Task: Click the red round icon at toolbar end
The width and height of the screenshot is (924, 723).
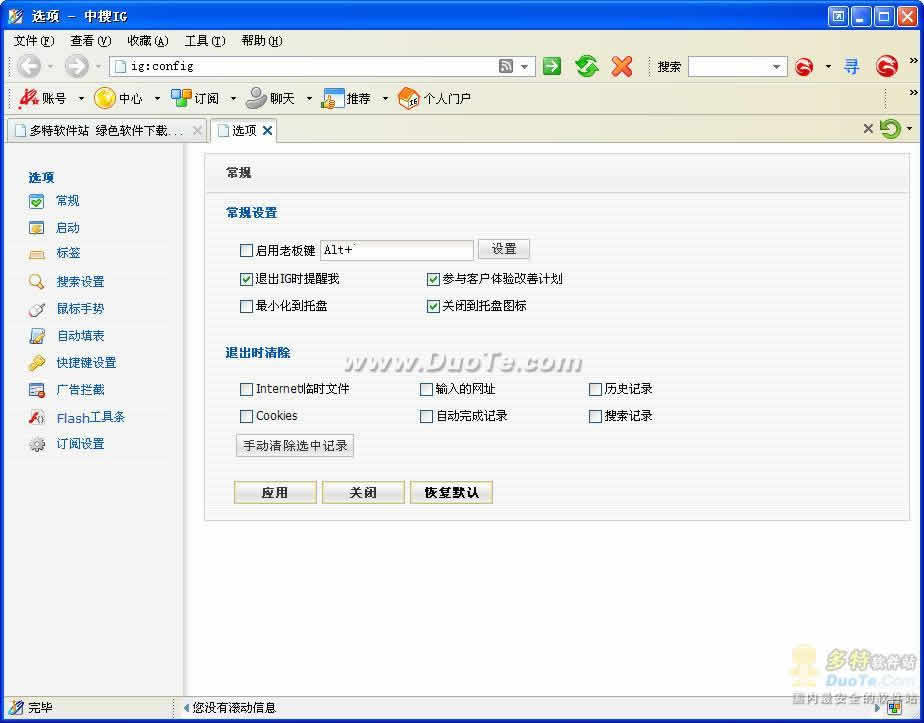Action: tap(886, 66)
